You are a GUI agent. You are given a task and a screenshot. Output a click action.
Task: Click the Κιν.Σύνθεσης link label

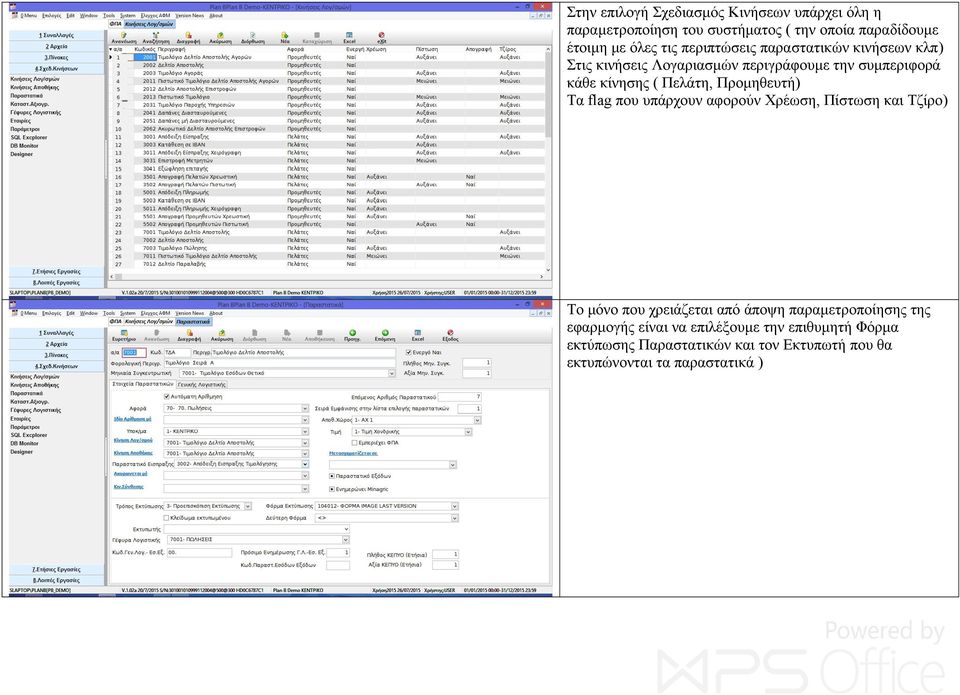[x=129, y=486]
